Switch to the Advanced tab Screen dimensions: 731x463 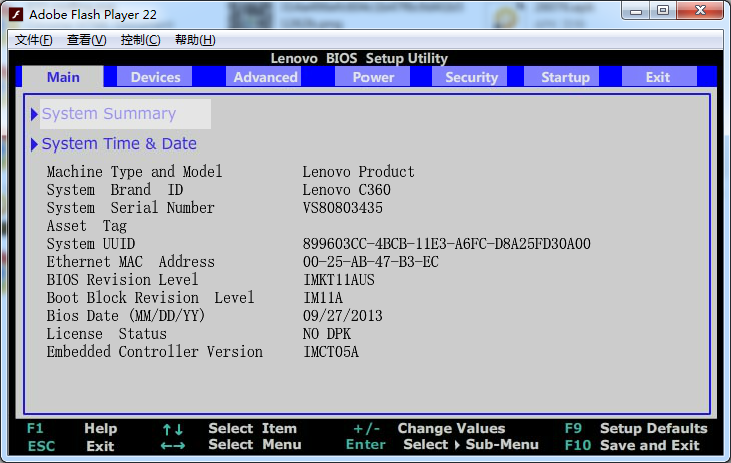(265, 77)
